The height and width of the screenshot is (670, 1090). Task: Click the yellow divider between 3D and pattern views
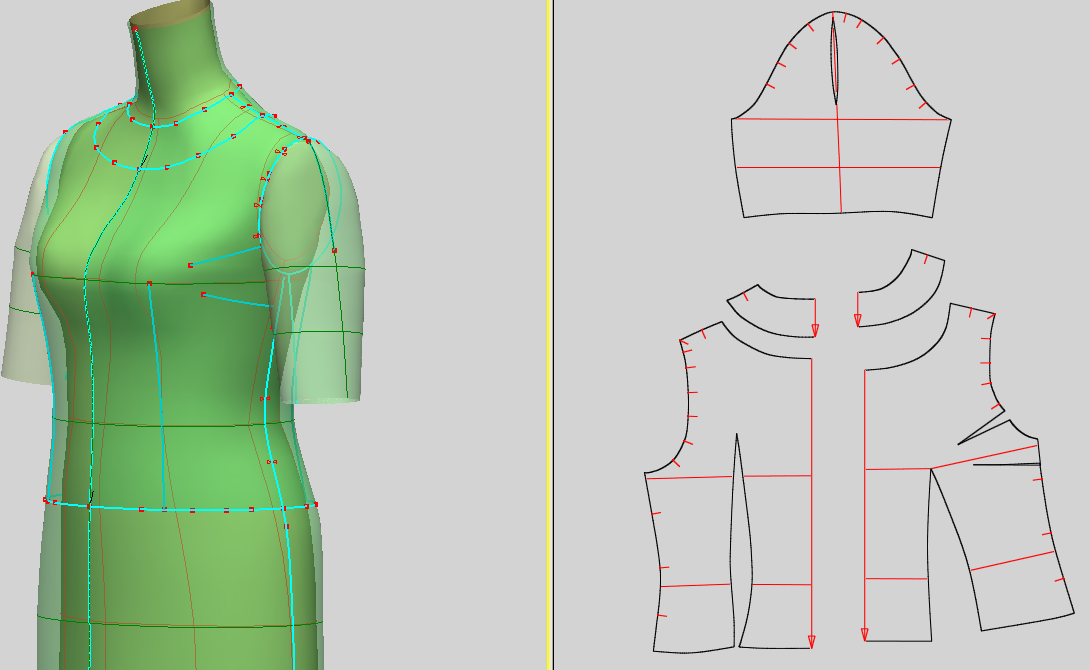(548, 335)
